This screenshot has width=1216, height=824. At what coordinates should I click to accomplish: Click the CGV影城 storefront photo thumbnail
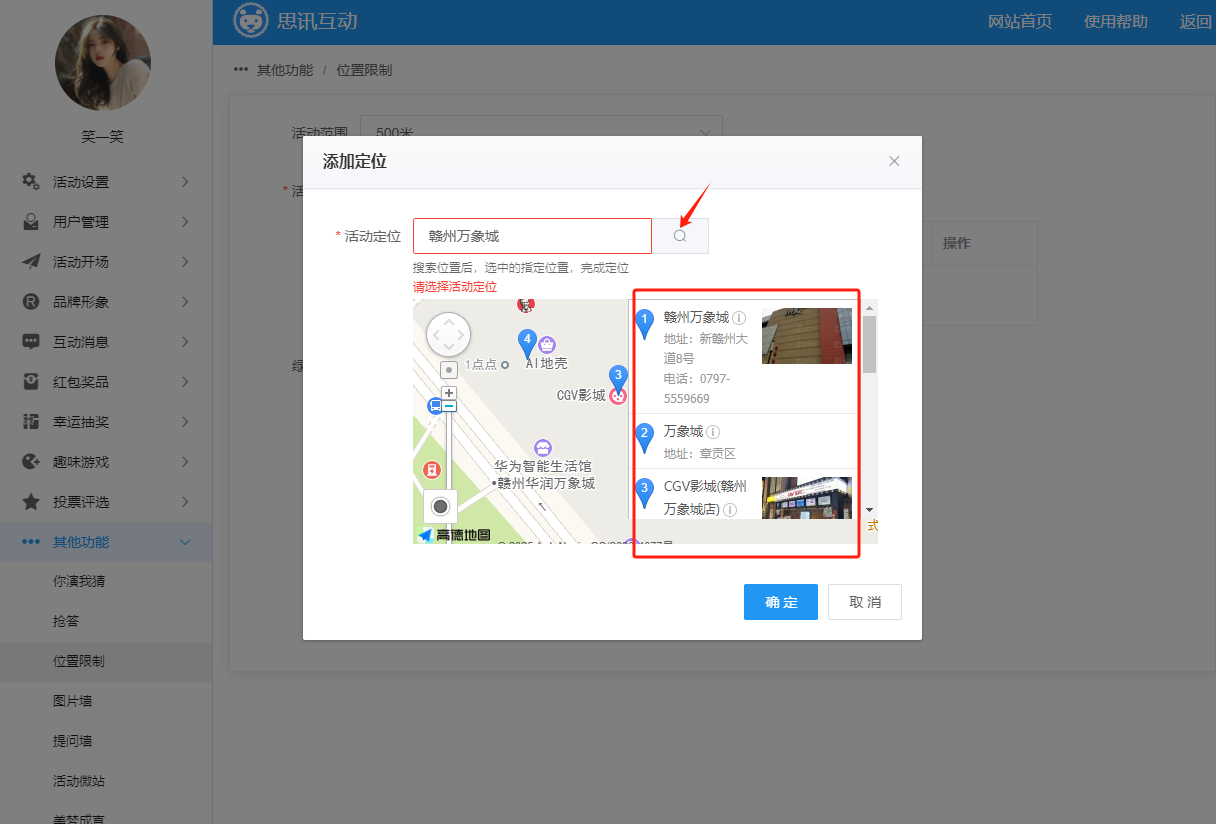click(x=807, y=498)
